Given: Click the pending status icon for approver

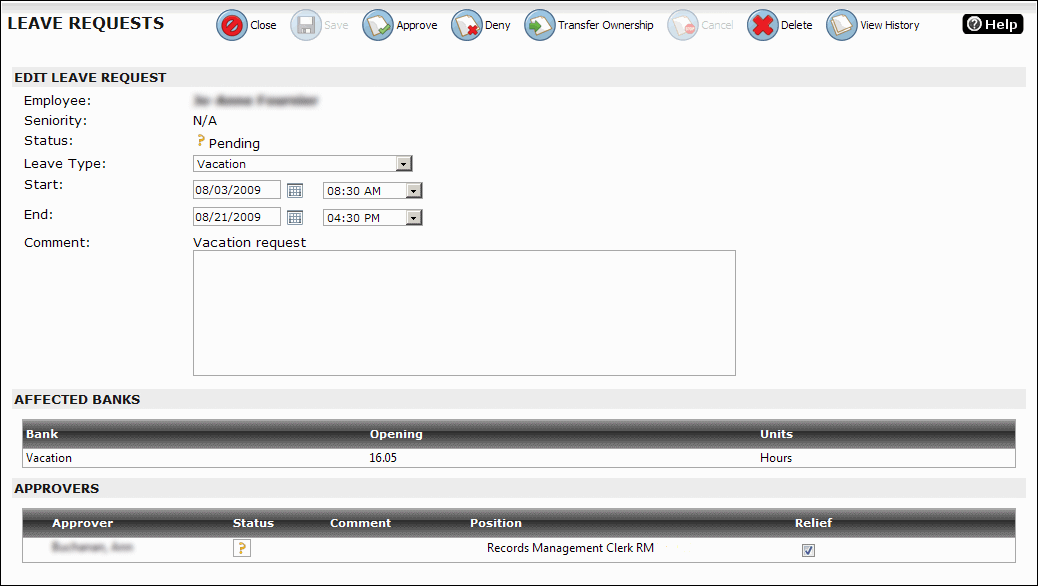Looking at the screenshot, I should 242,548.
